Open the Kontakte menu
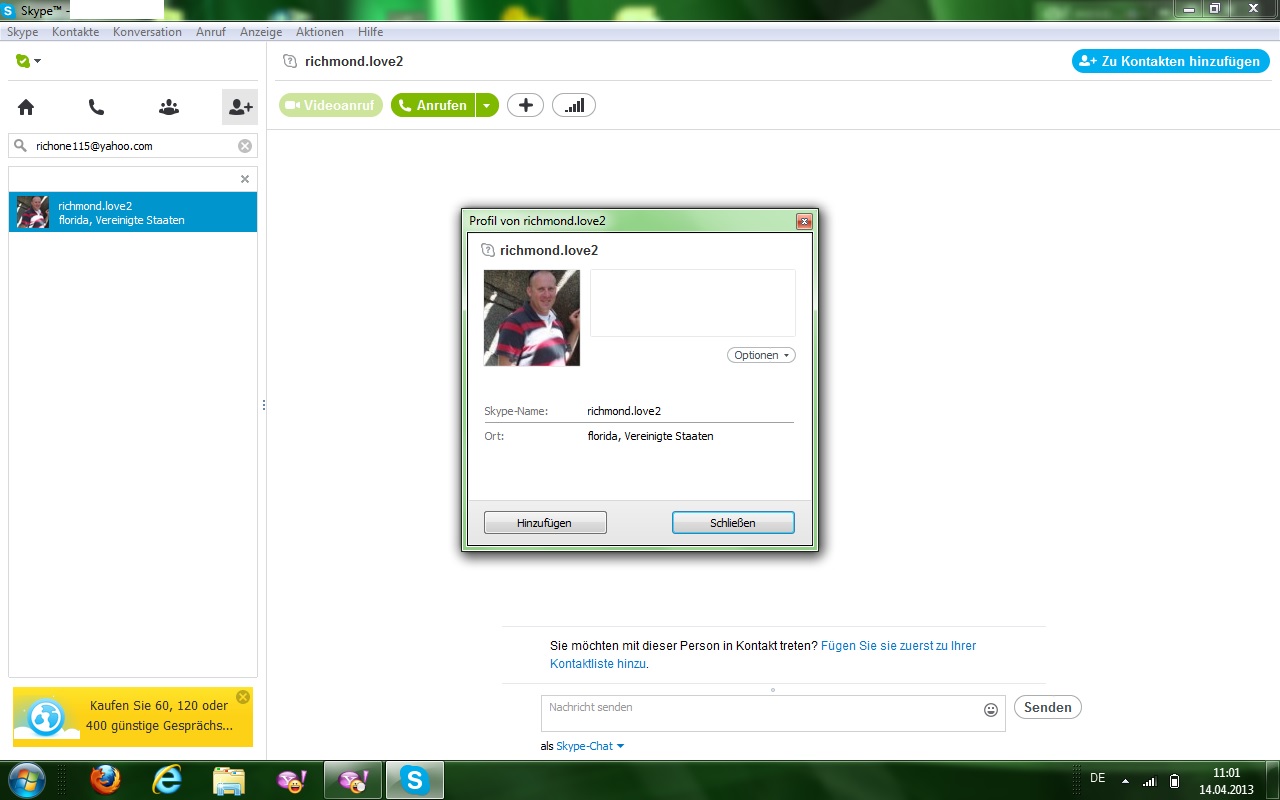Screen dimensions: 1280x800 tap(75, 32)
